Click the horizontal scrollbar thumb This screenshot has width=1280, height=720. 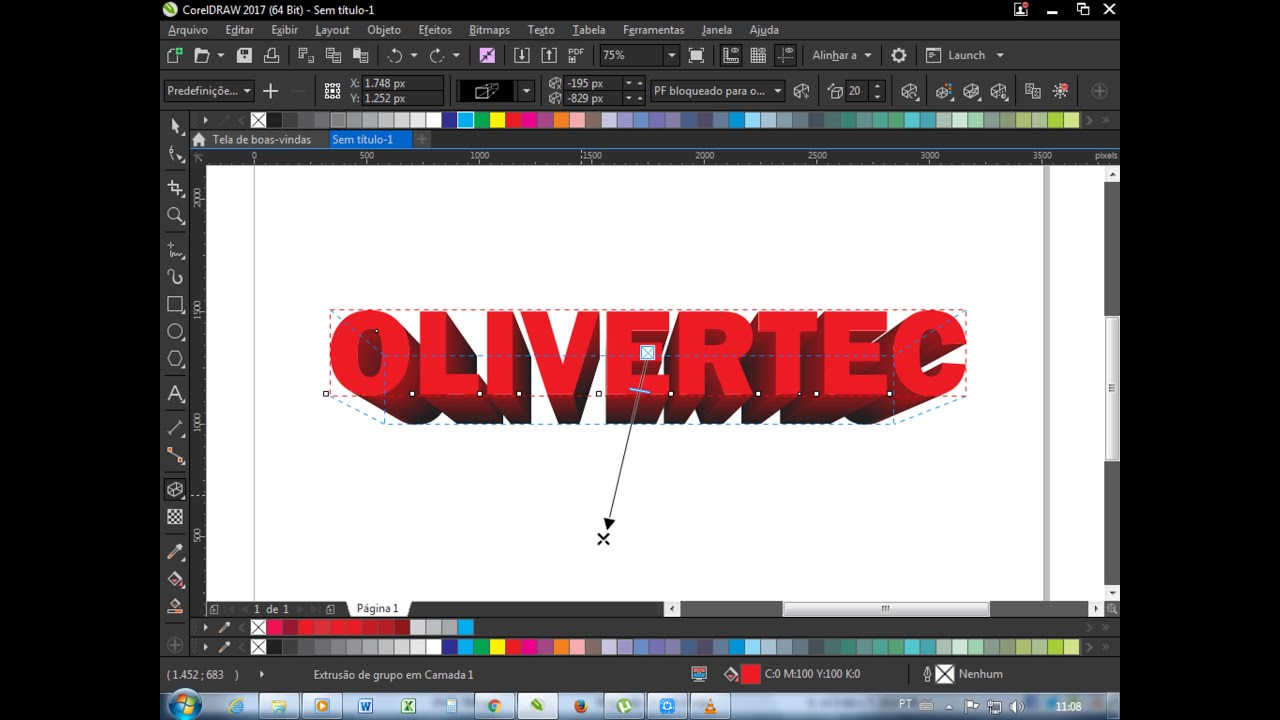click(885, 608)
